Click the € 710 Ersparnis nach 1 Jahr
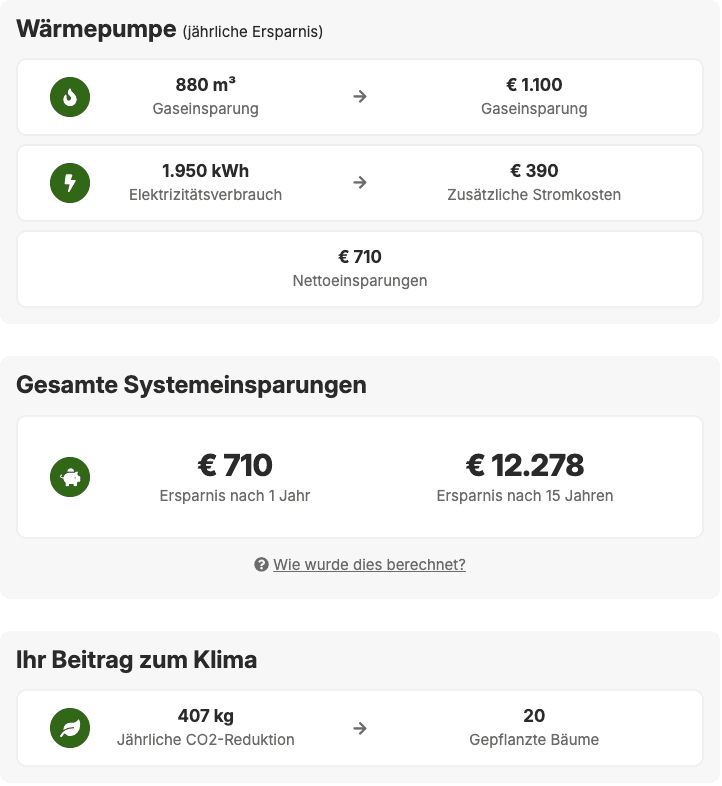722x786 pixels. (x=235, y=466)
